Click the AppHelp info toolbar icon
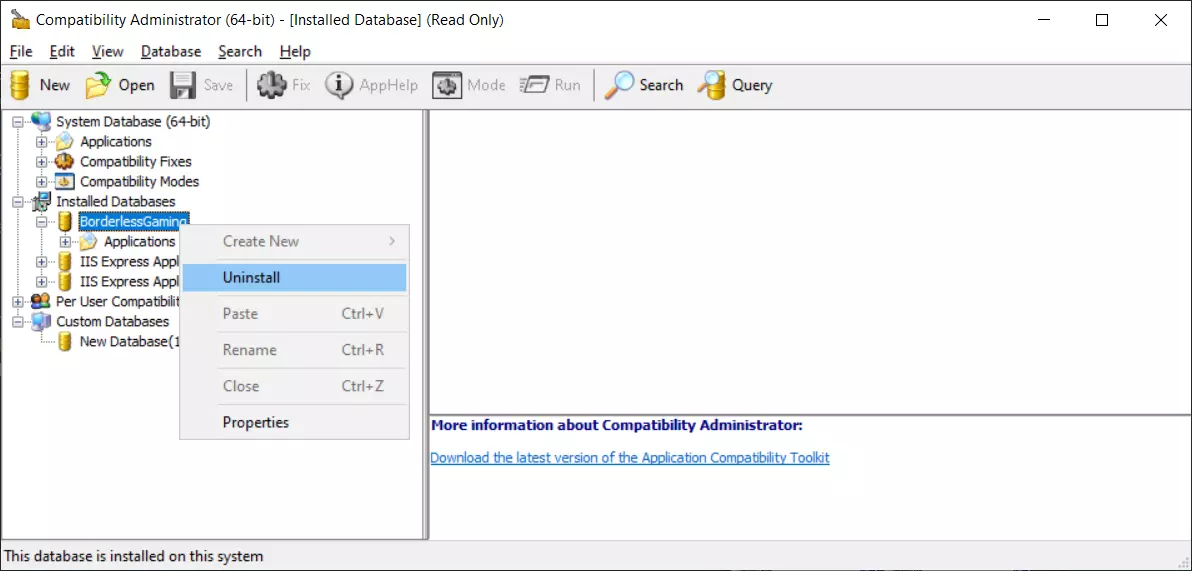This screenshot has height=571, width=1192. [x=339, y=85]
